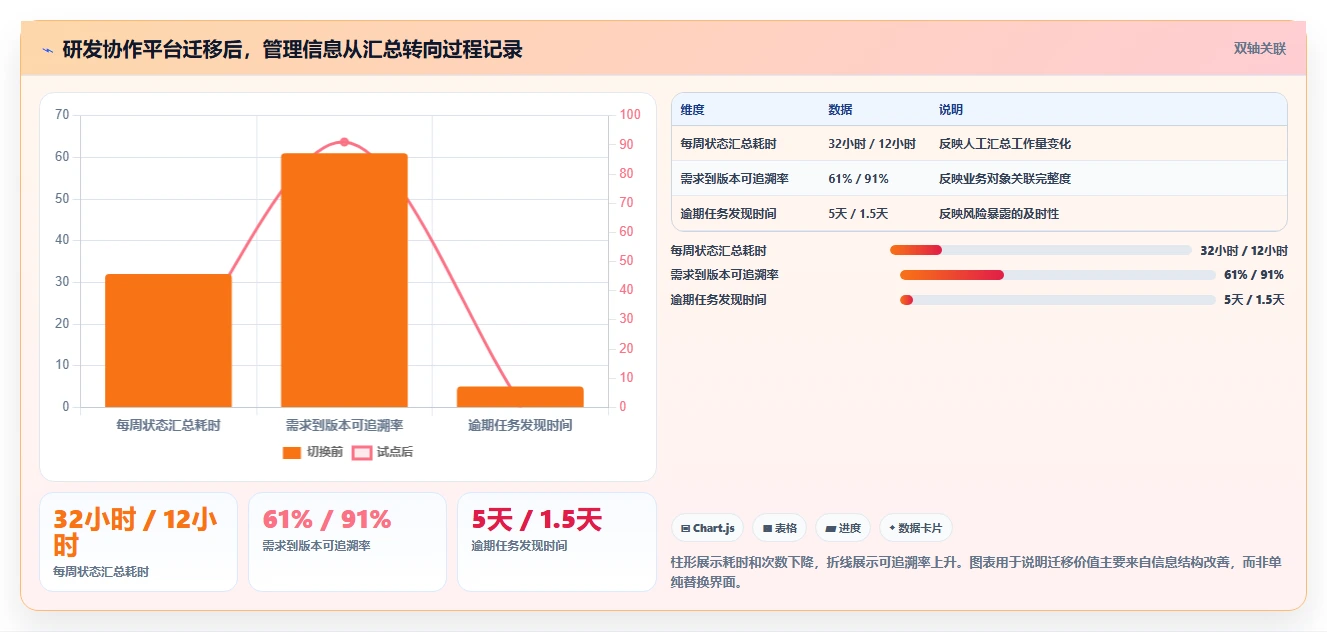Click the 维度 column header

click(x=692, y=110)
